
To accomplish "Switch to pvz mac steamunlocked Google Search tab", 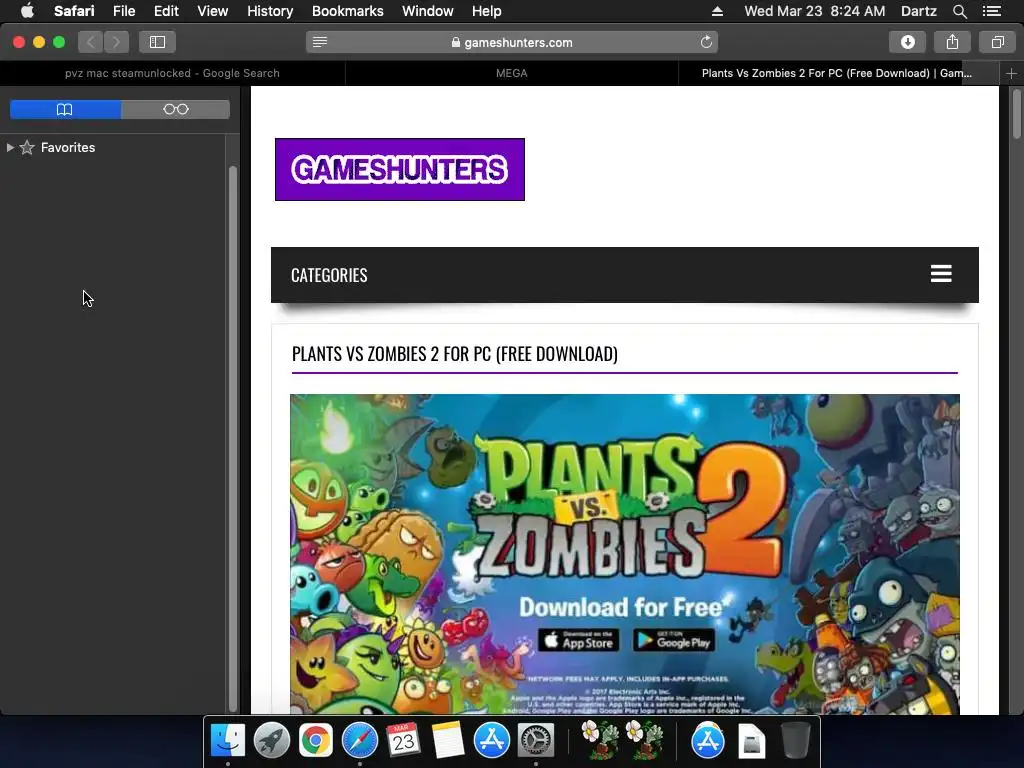I will click(x=172, y=73).
